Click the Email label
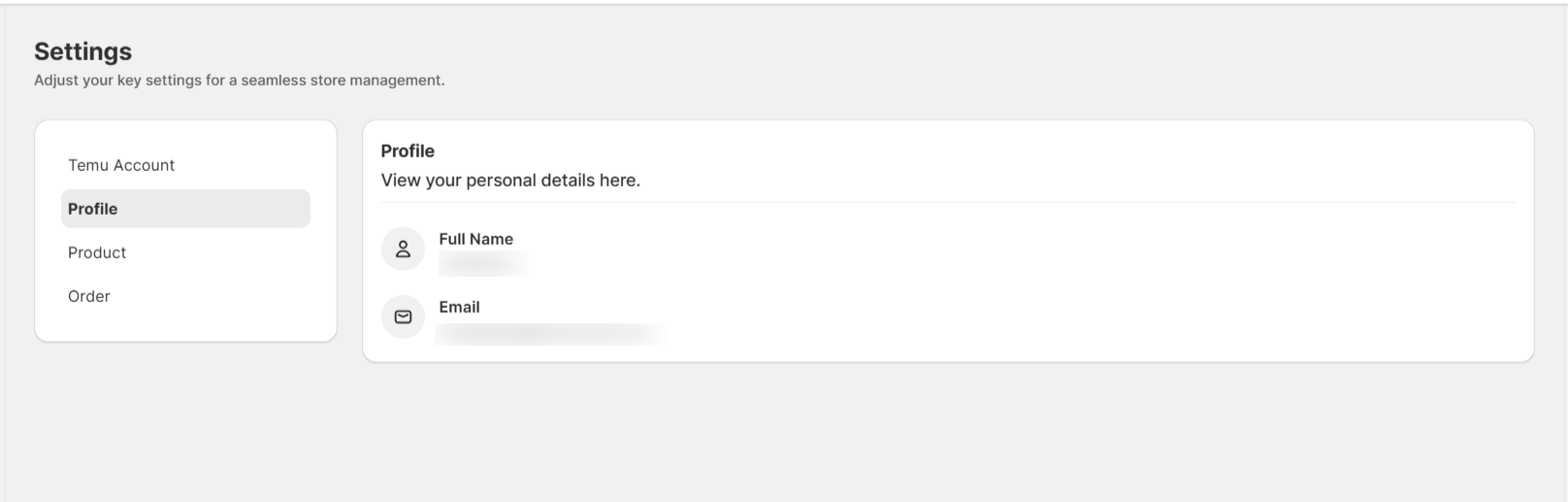 (x=459, y=307)
